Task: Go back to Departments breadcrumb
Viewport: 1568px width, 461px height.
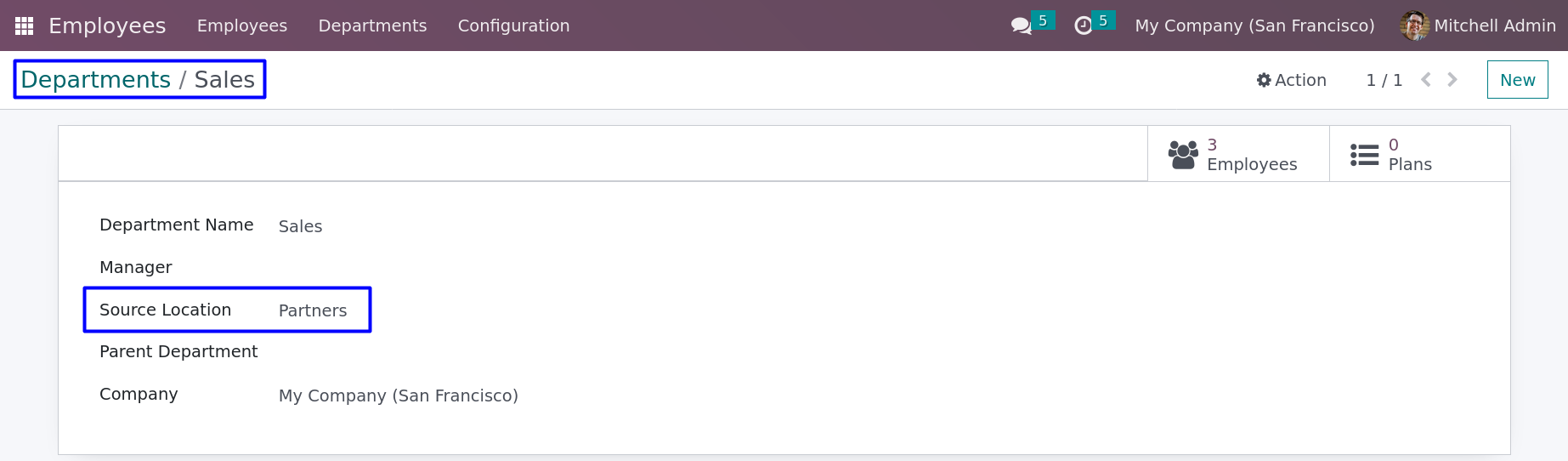Action: point(95,80)
